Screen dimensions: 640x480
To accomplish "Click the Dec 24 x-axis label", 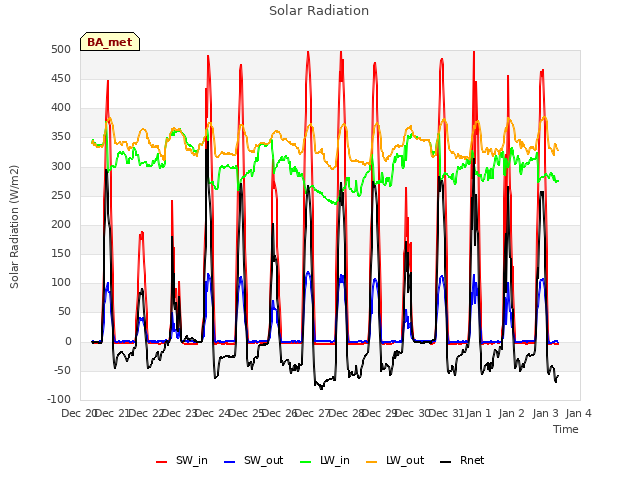I will [x=213, y=413].
